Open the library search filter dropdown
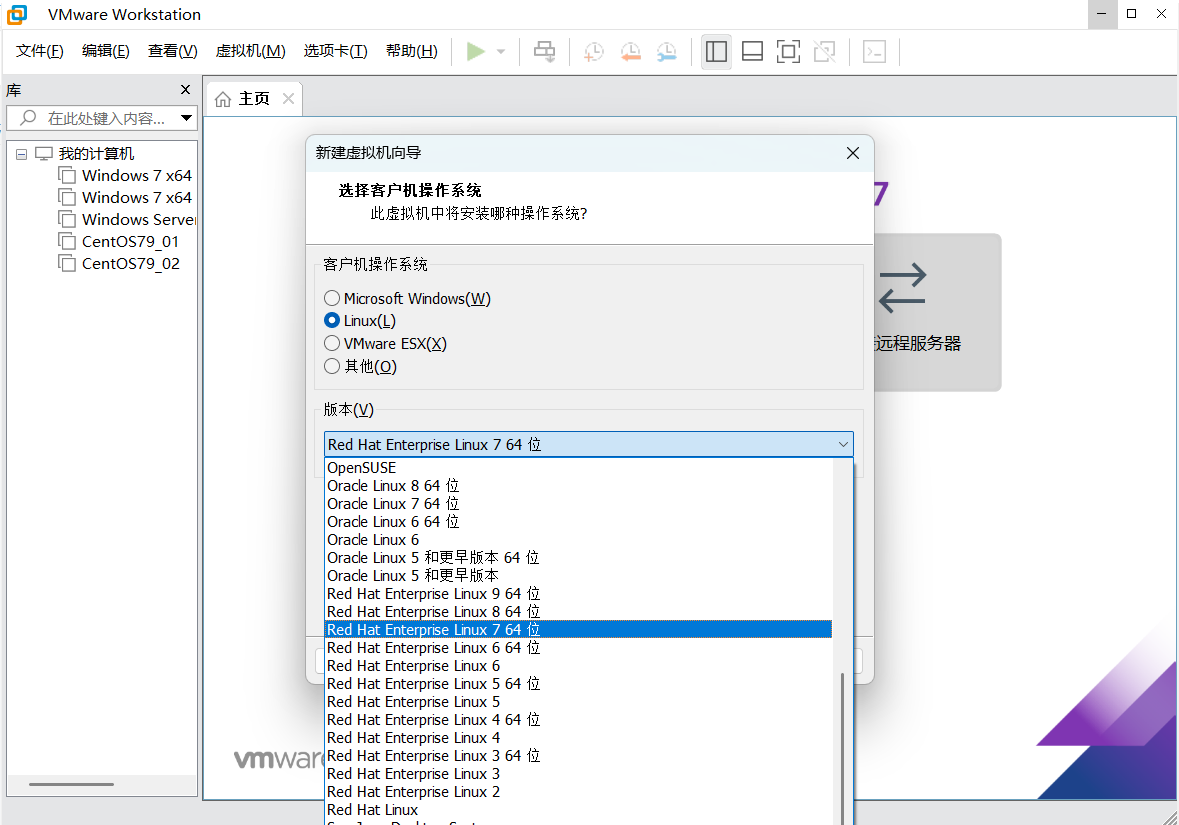This screenshot has width=1179, height=825. point(186,118)
